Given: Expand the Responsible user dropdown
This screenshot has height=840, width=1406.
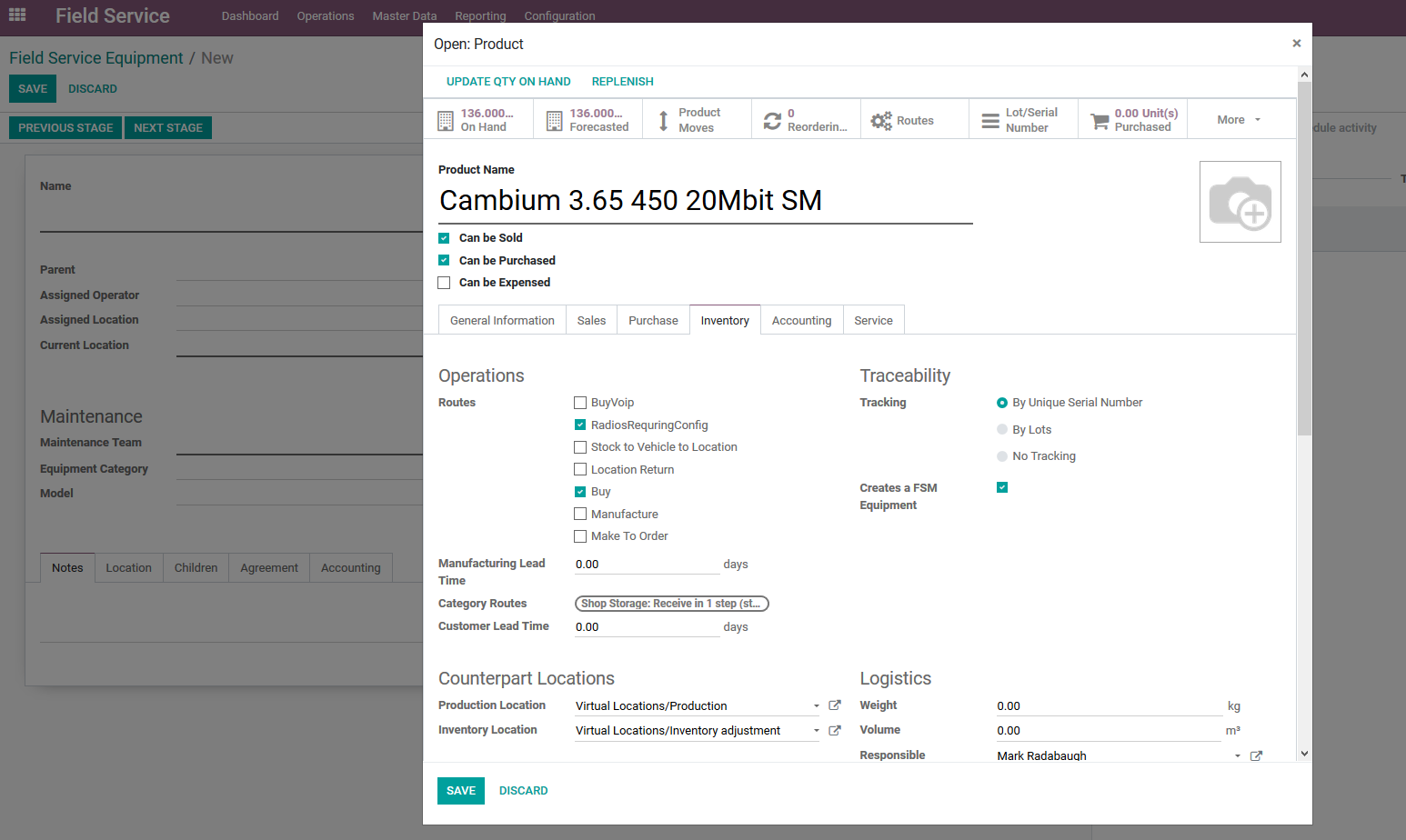Looking at the screenshot, I should pyautogui.click(x=1237, y=755).
